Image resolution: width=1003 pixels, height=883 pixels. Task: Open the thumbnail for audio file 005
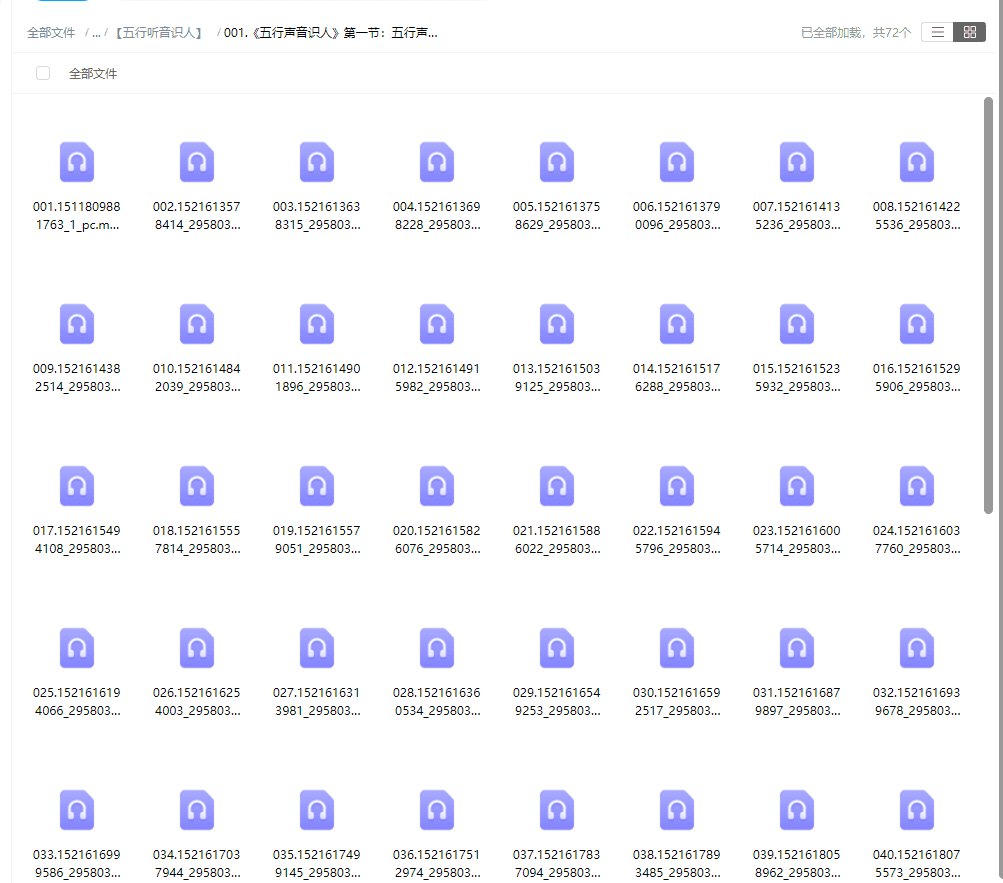pos(556,161)
